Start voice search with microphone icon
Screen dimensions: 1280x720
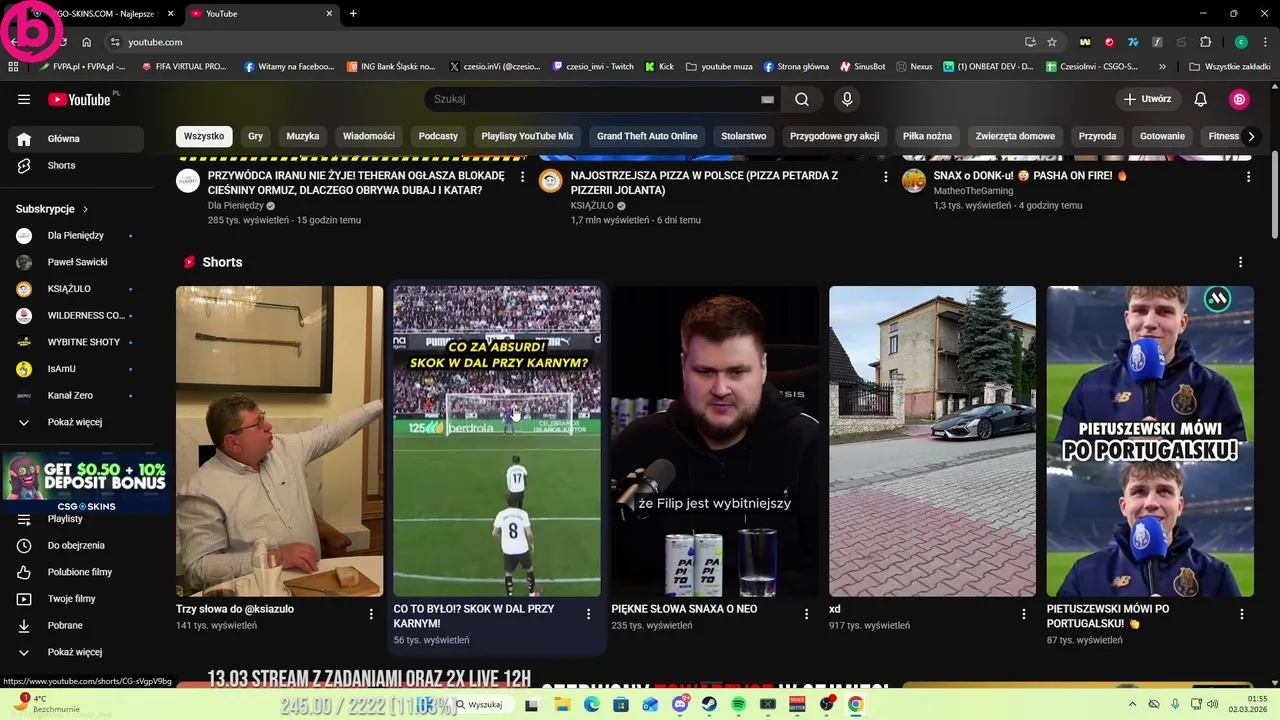click(x=847, y=99)
